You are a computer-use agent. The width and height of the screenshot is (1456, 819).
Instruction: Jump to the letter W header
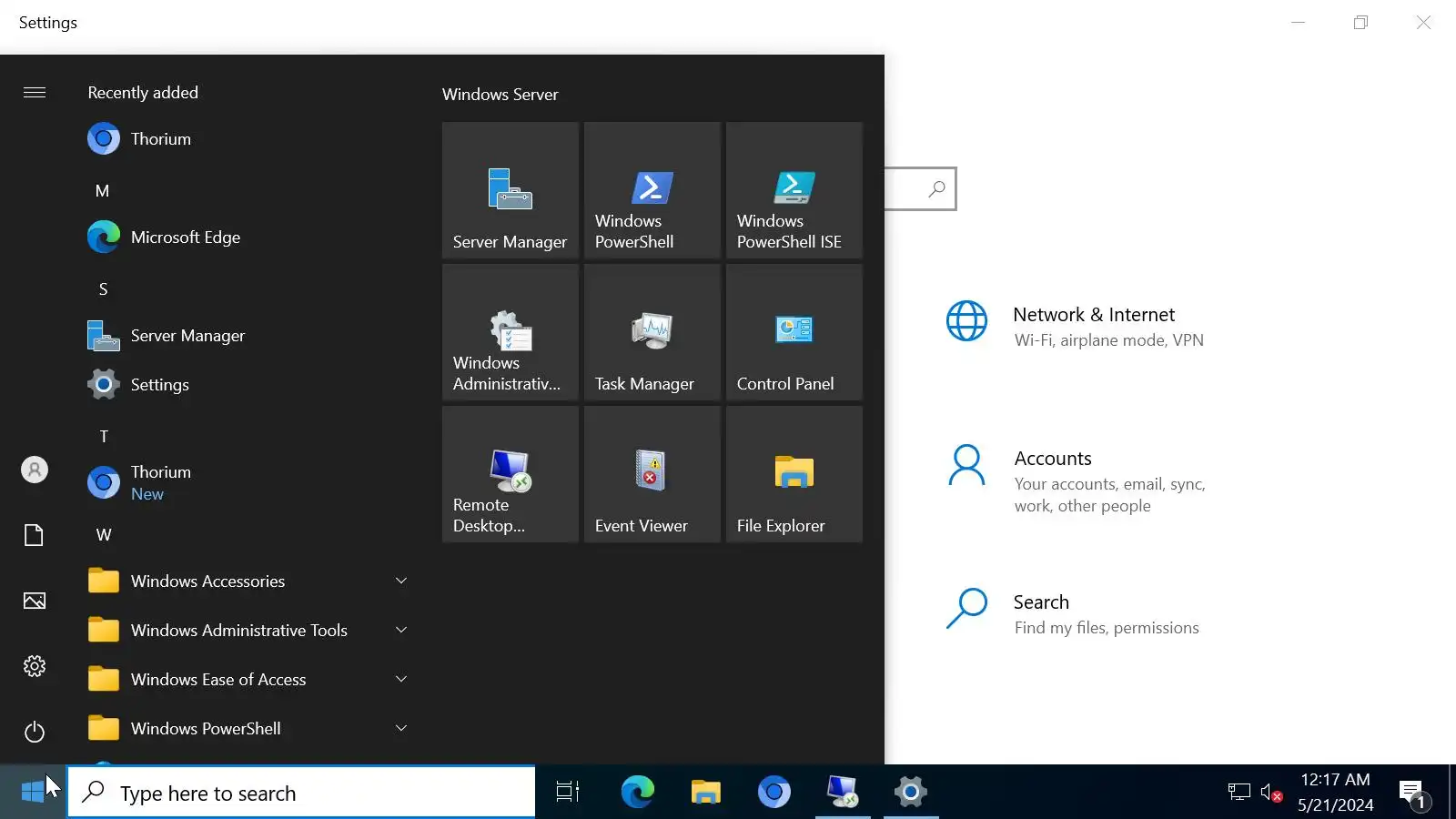(104, 535)
